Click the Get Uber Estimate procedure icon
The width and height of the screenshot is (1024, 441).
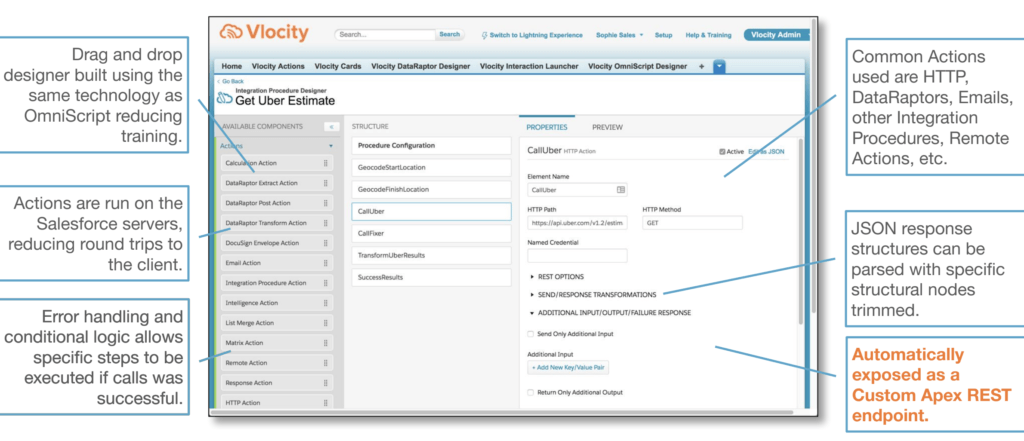(x=225, y=99)
